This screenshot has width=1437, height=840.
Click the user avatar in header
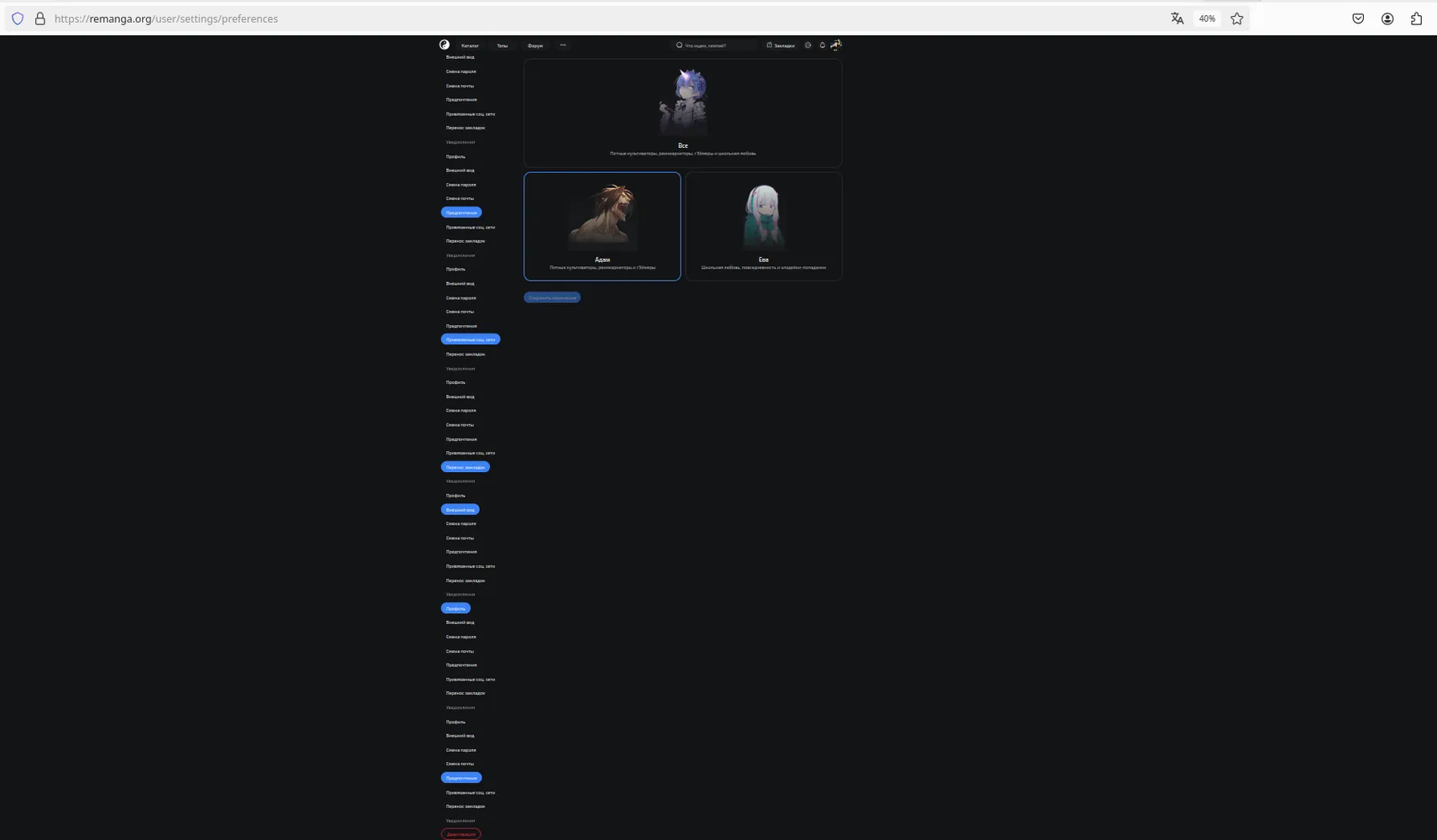[x=835, y=45]
